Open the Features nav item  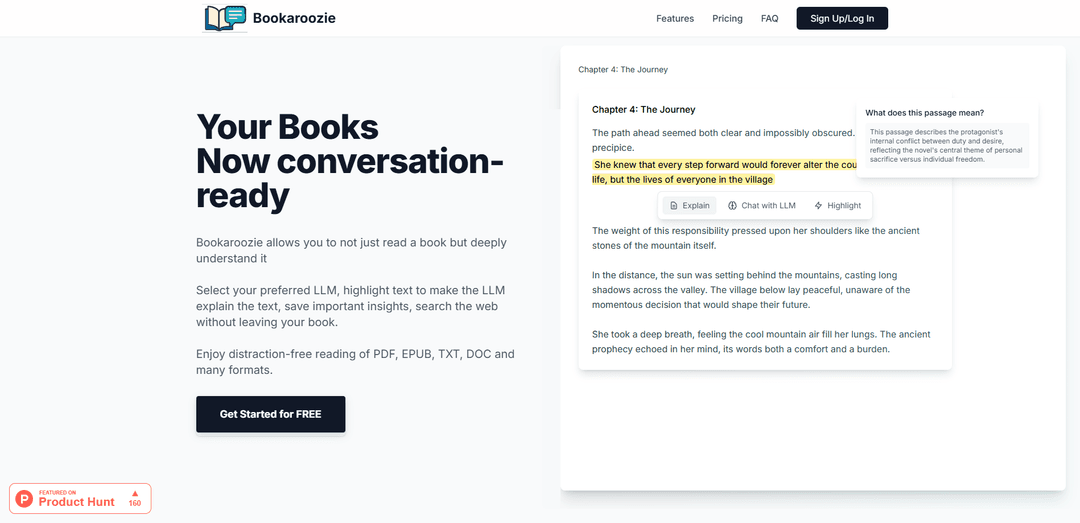pyautogui.click(x=675, y=19)
